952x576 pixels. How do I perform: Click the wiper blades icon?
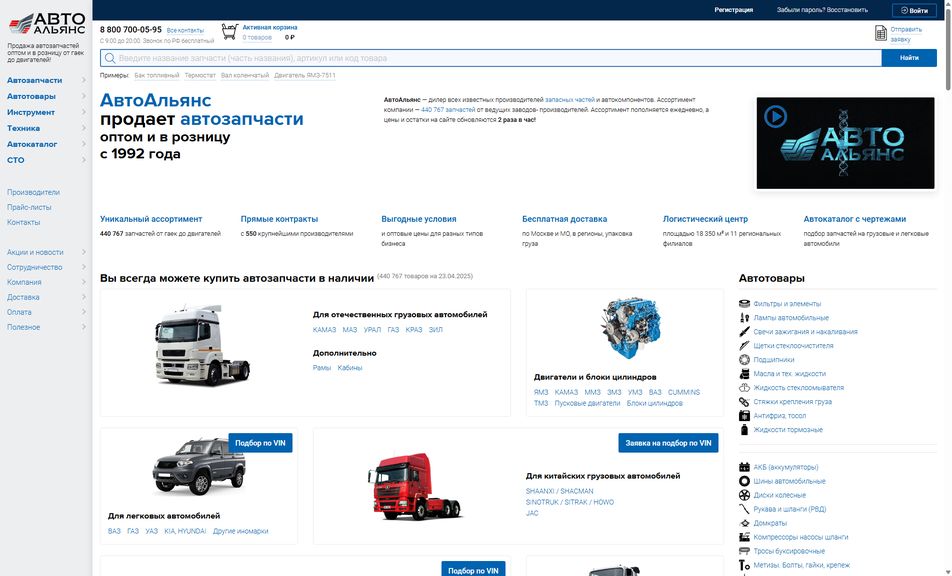point(744,345)
